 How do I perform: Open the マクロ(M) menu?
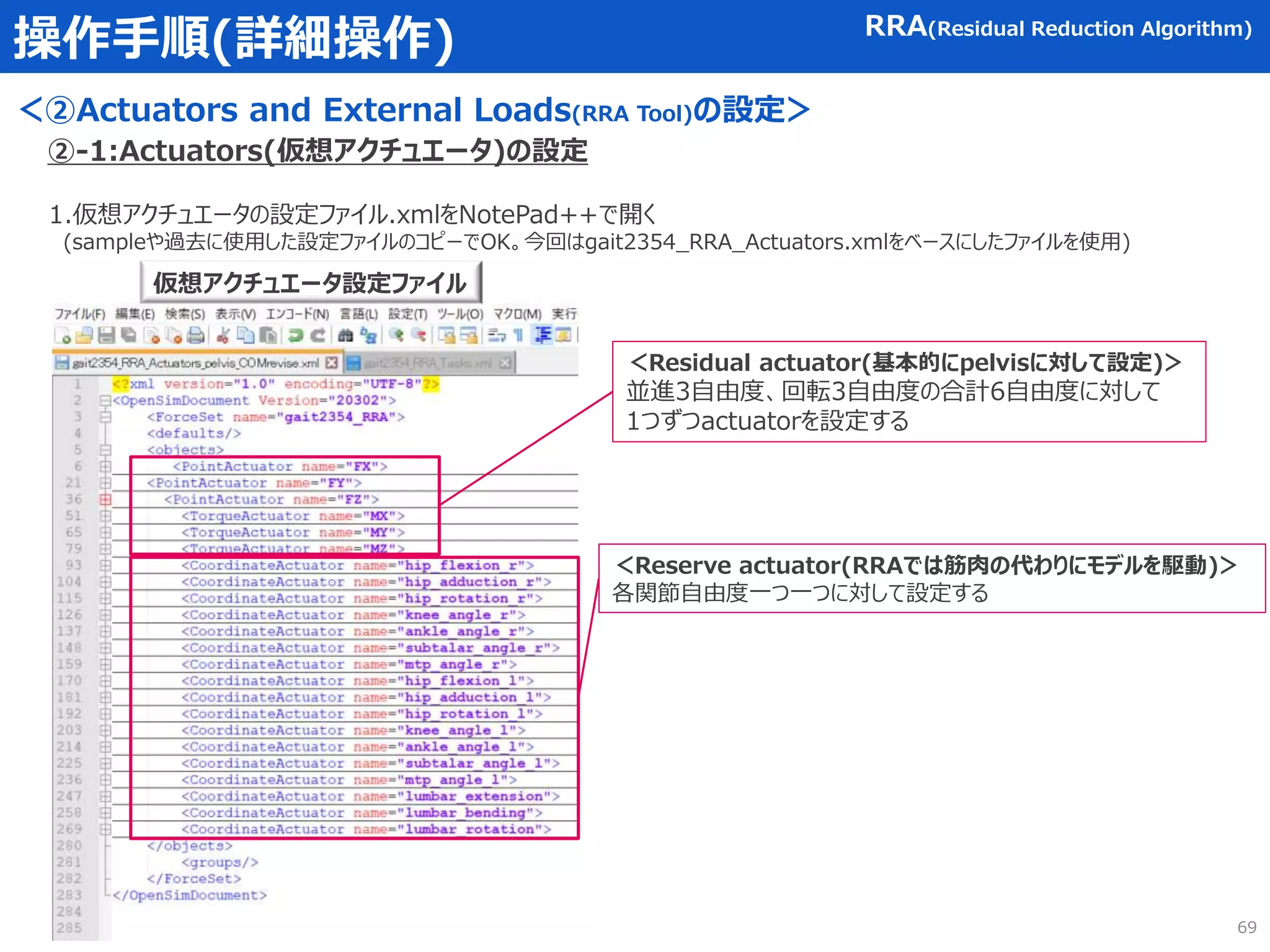tap(518, 314)
